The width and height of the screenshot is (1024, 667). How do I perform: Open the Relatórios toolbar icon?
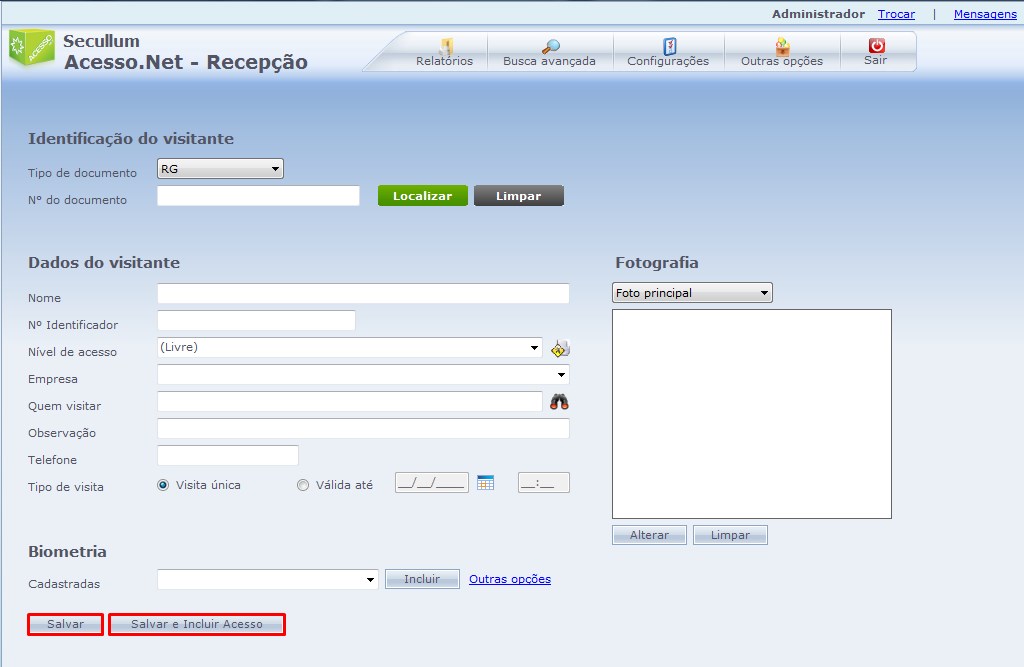point(445,47)
